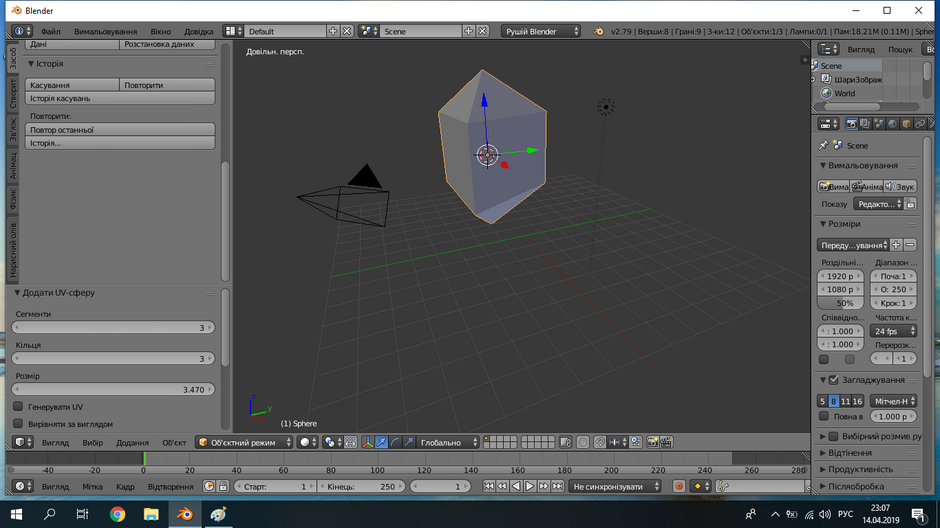
Task: Open the 3D view editor type selector
Action: coord(23,442)
